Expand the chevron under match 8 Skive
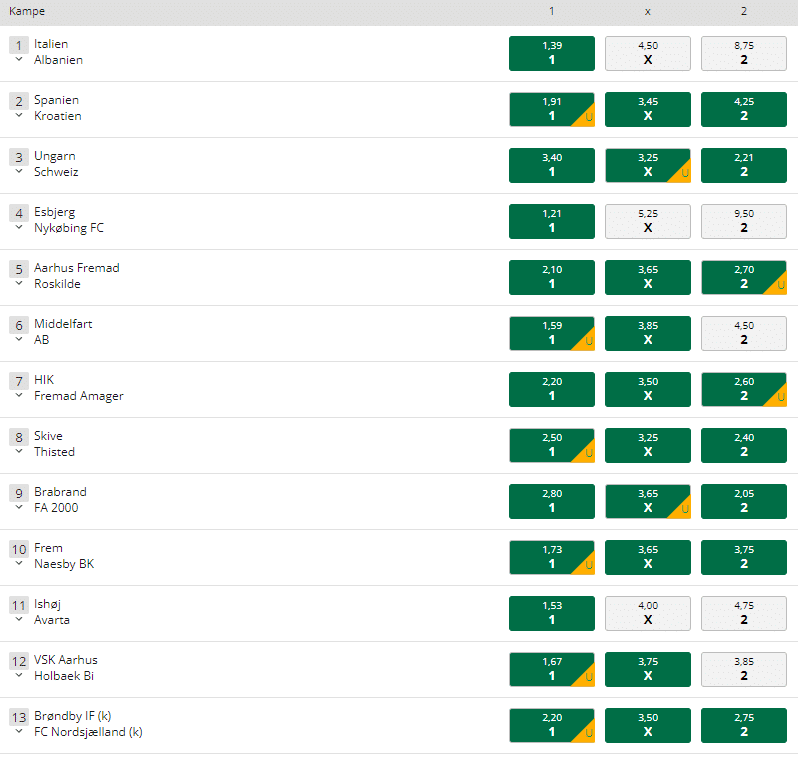This screenshot has width=798, height=762. click(x=19, y=451)
